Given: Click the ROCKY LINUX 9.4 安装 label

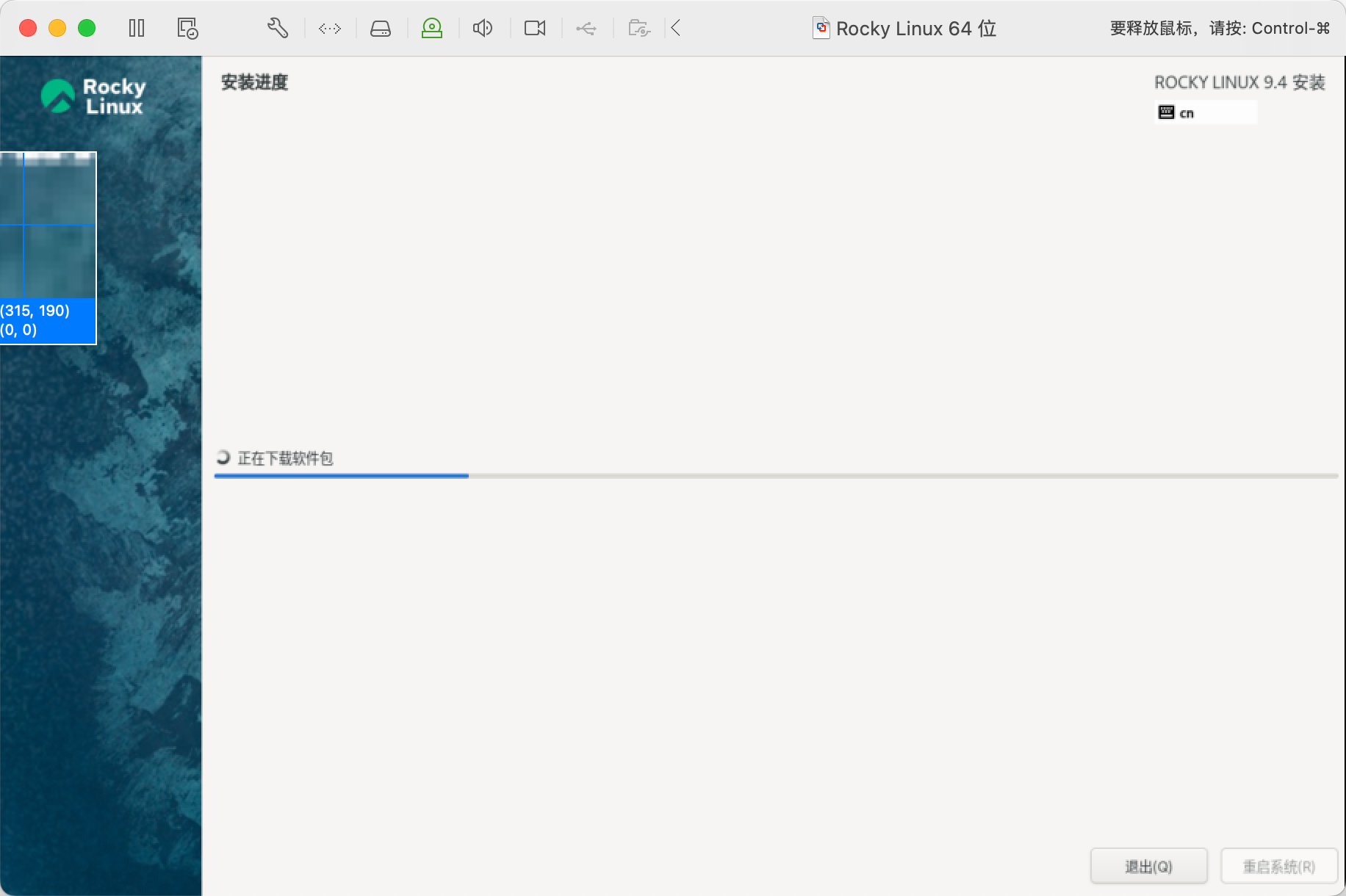Looking at the screenshot, I should 1239,82.
